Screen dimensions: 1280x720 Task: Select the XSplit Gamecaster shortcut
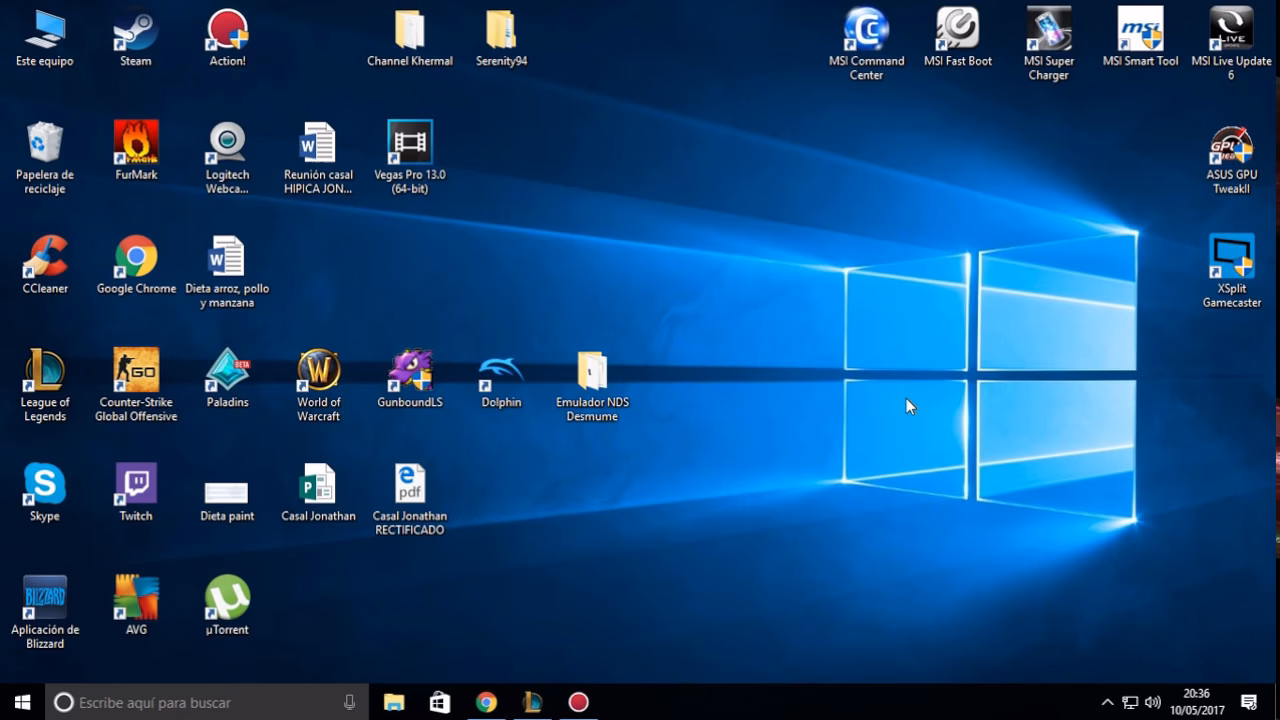[1232, 270]
